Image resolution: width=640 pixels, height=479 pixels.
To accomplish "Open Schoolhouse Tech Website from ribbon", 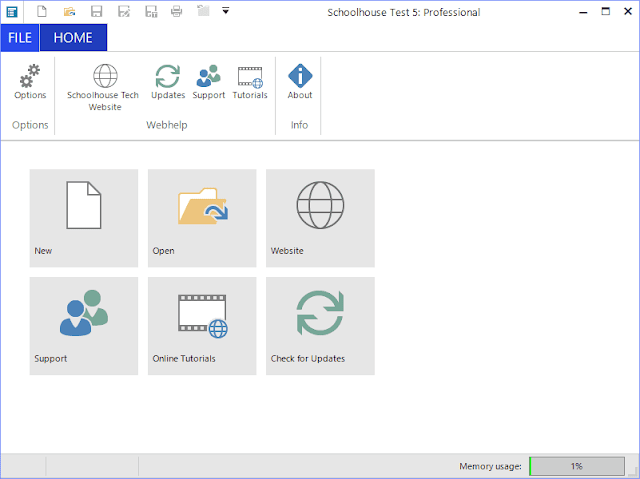I will [x=103, y=87].
